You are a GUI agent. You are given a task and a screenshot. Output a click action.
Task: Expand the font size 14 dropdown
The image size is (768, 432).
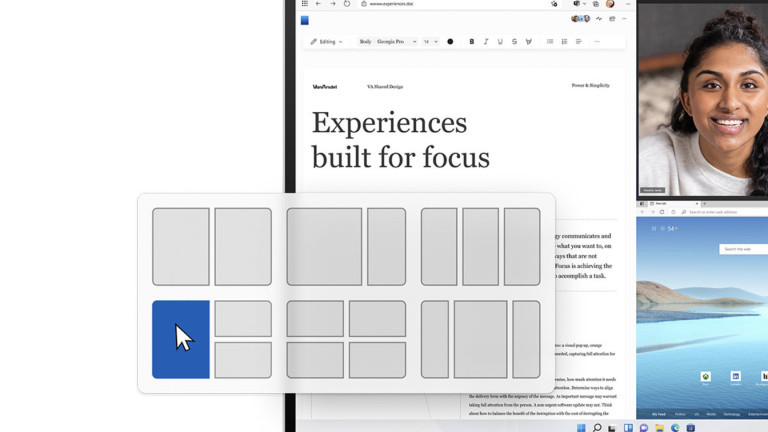tap(430, 42)
